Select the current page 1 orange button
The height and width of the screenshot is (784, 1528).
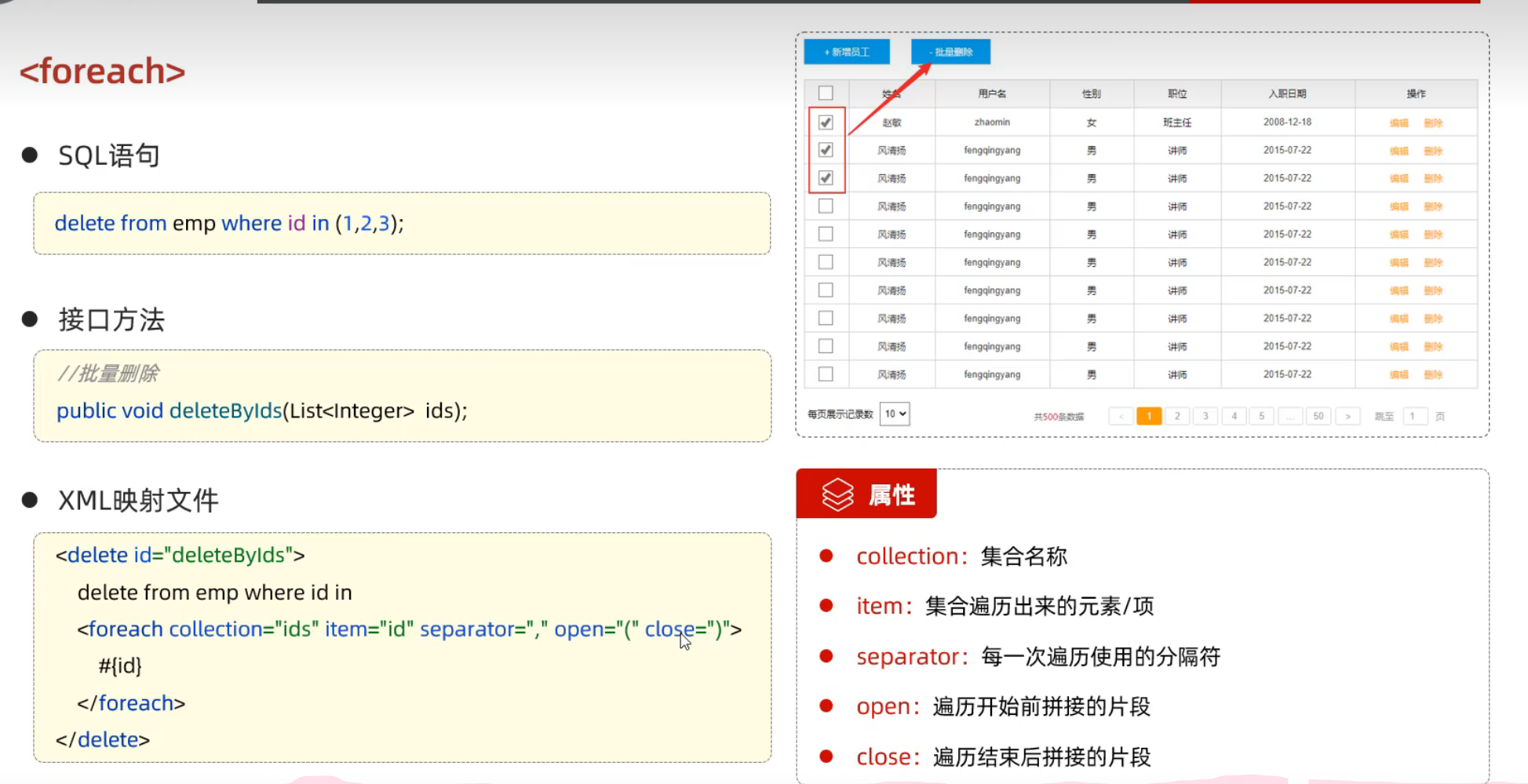coord(1149,416)
